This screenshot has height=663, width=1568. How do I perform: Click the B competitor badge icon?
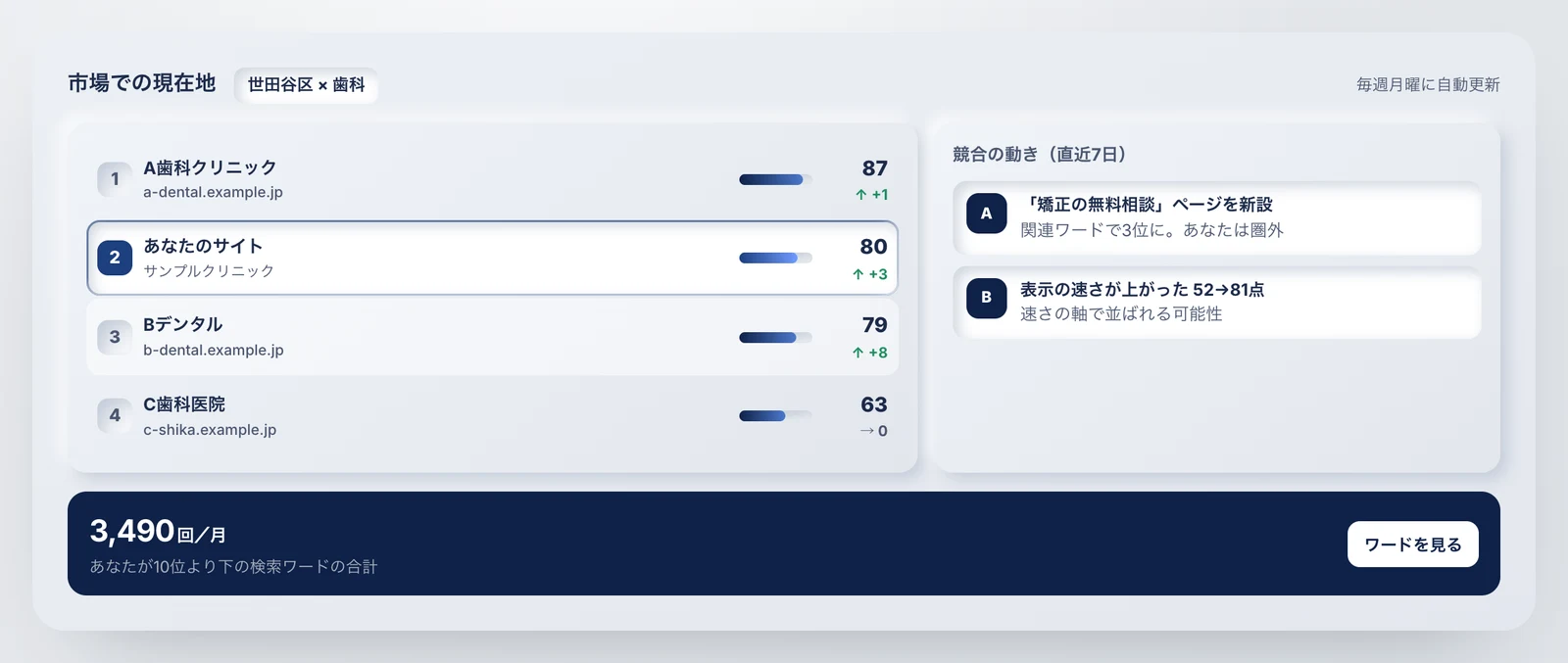(x=987, y=298)
